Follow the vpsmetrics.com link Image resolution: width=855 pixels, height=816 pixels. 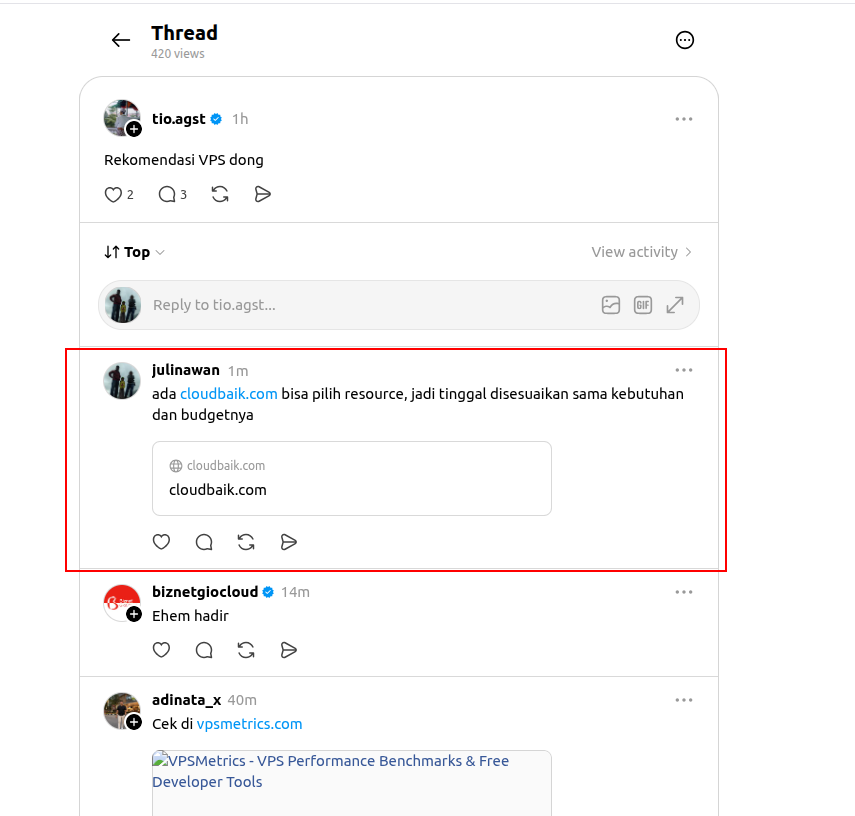click(249, 724)
